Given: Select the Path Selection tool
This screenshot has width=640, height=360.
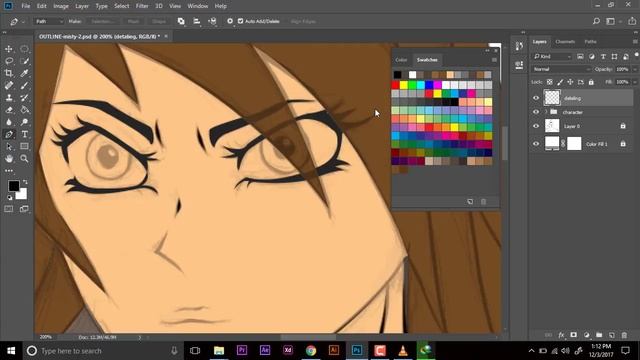Looking at the screenshot, I should click(x=9, y=147).
